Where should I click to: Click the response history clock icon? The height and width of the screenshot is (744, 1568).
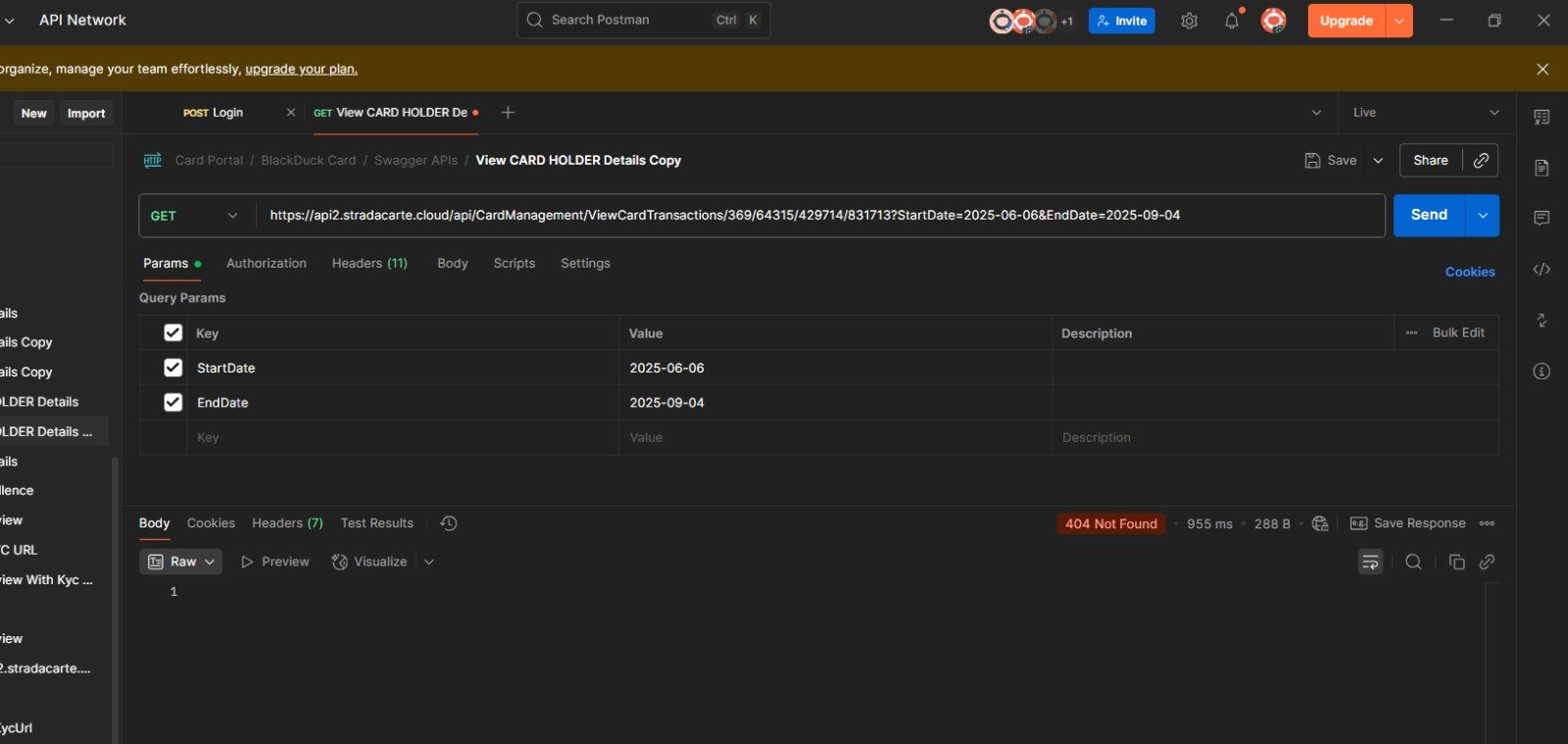(x=449, y=523)
